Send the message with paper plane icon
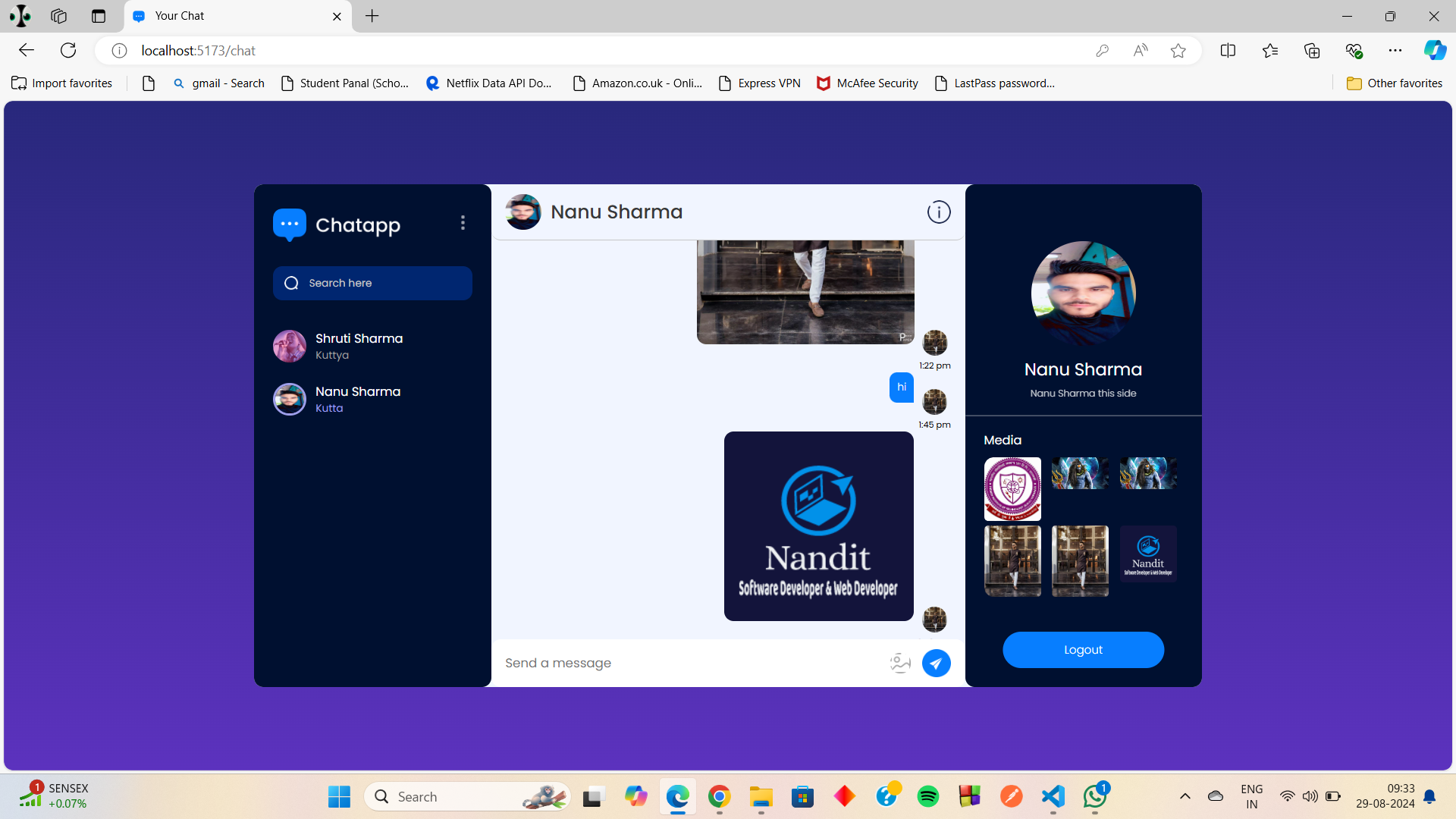Screen dimensions: 1456x819 (x=936, y=664)
